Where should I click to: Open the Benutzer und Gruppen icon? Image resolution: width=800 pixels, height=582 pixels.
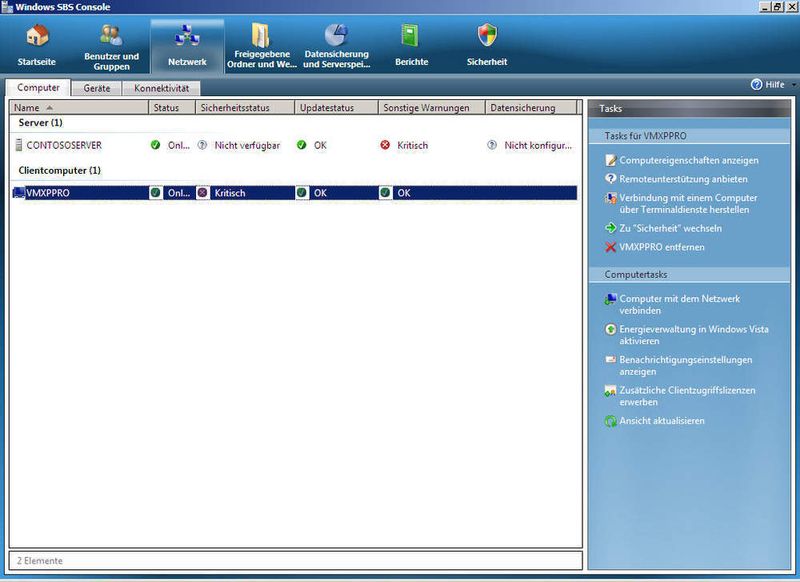(111, 35)
